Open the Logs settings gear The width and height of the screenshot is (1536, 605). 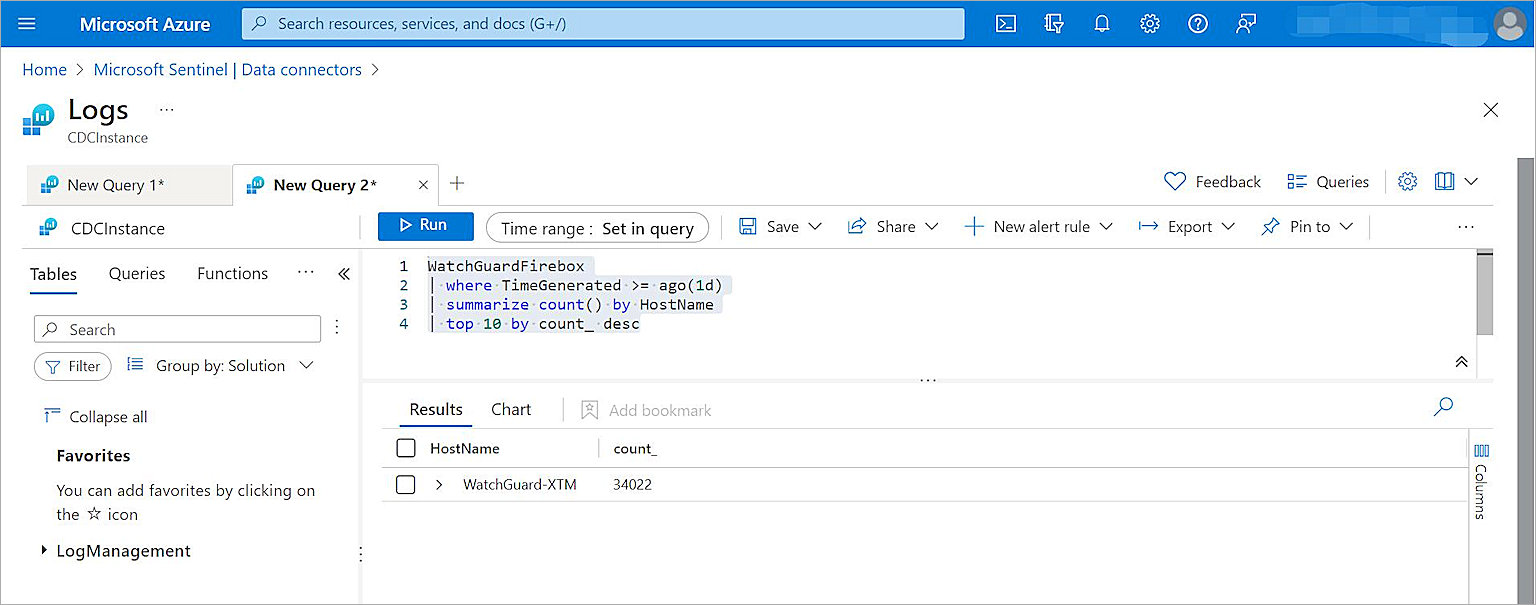coord(1408,181)
